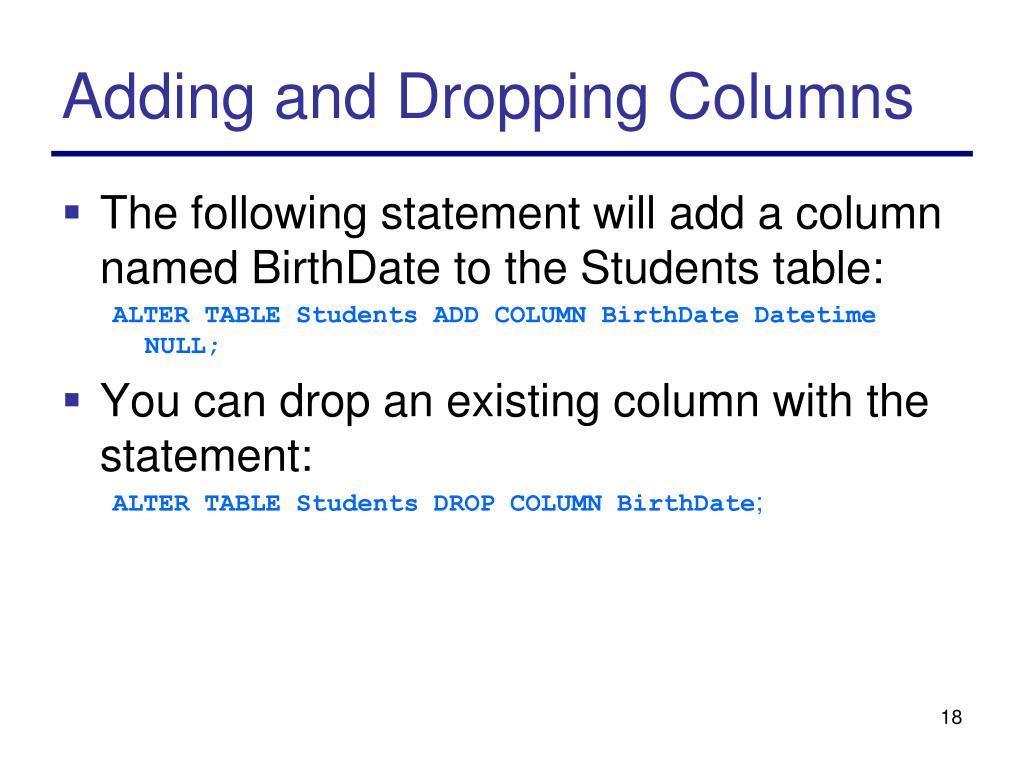Click the text 'named BirthDate to the Students table:'

tap(492, 268)
